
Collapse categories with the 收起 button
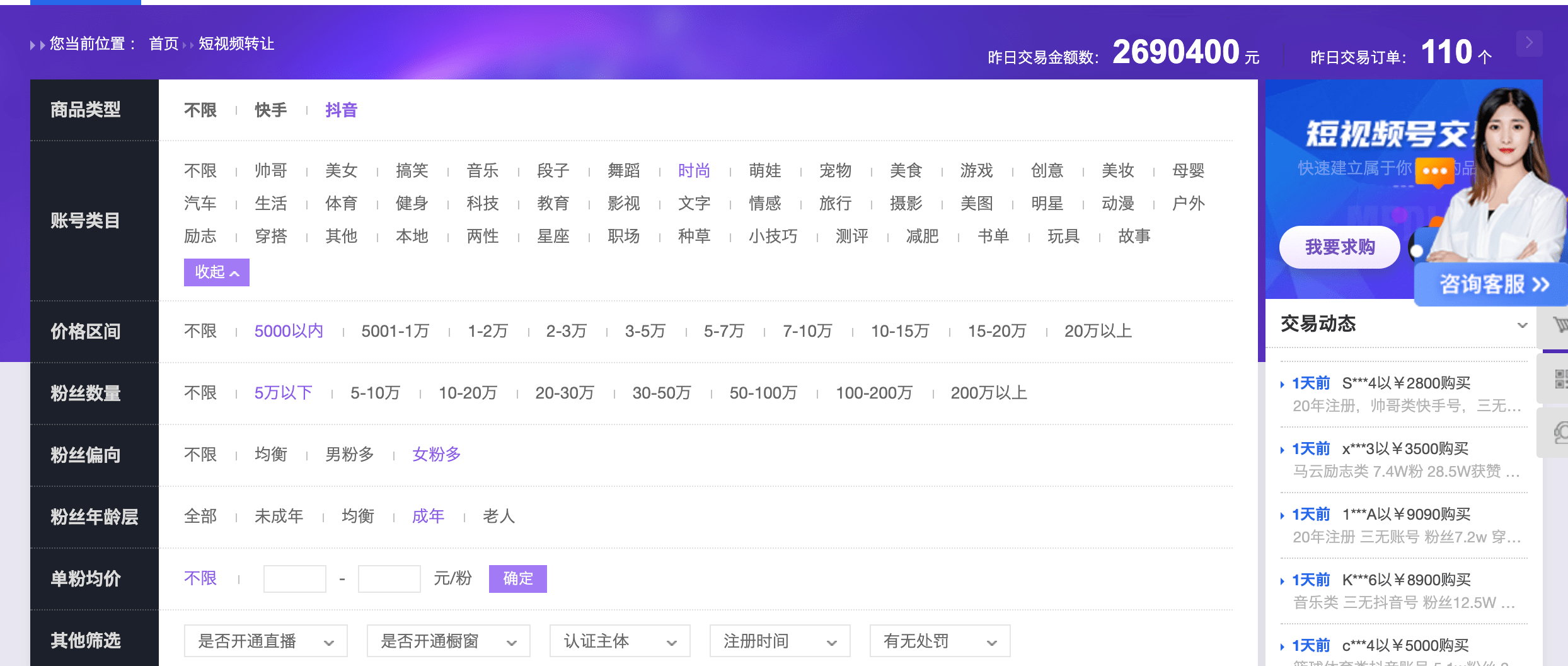[216, 272]
